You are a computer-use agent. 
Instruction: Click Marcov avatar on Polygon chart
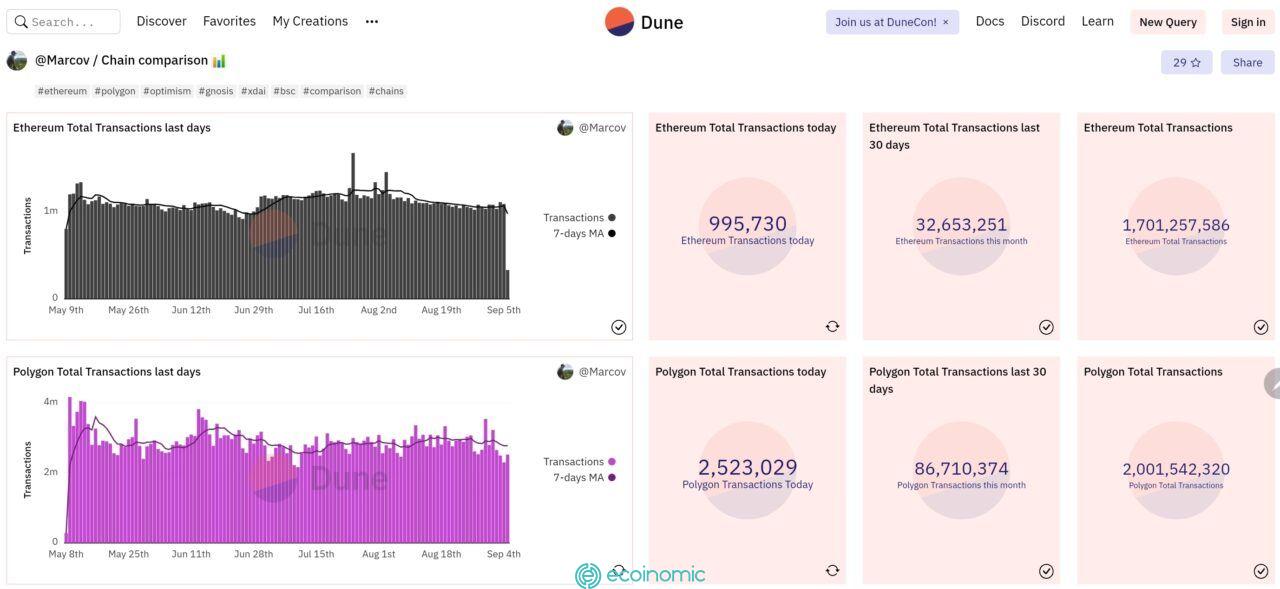click(565, 371)
